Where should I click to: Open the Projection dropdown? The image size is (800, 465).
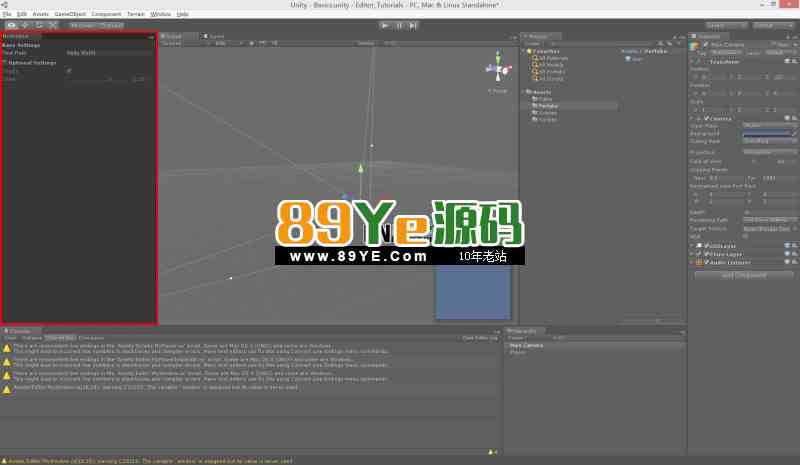[x=769, y=152]
